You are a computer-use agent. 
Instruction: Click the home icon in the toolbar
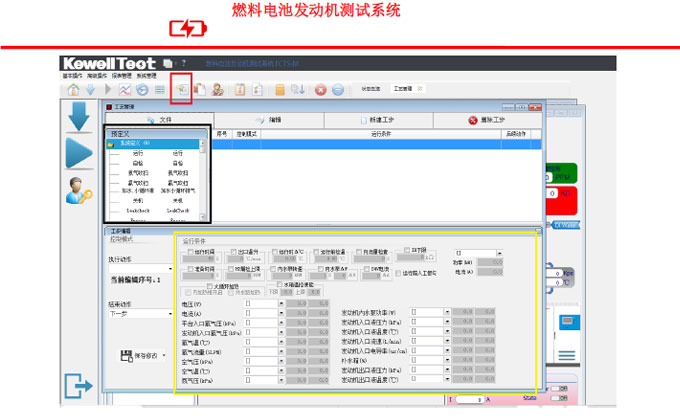pos(73,90)
